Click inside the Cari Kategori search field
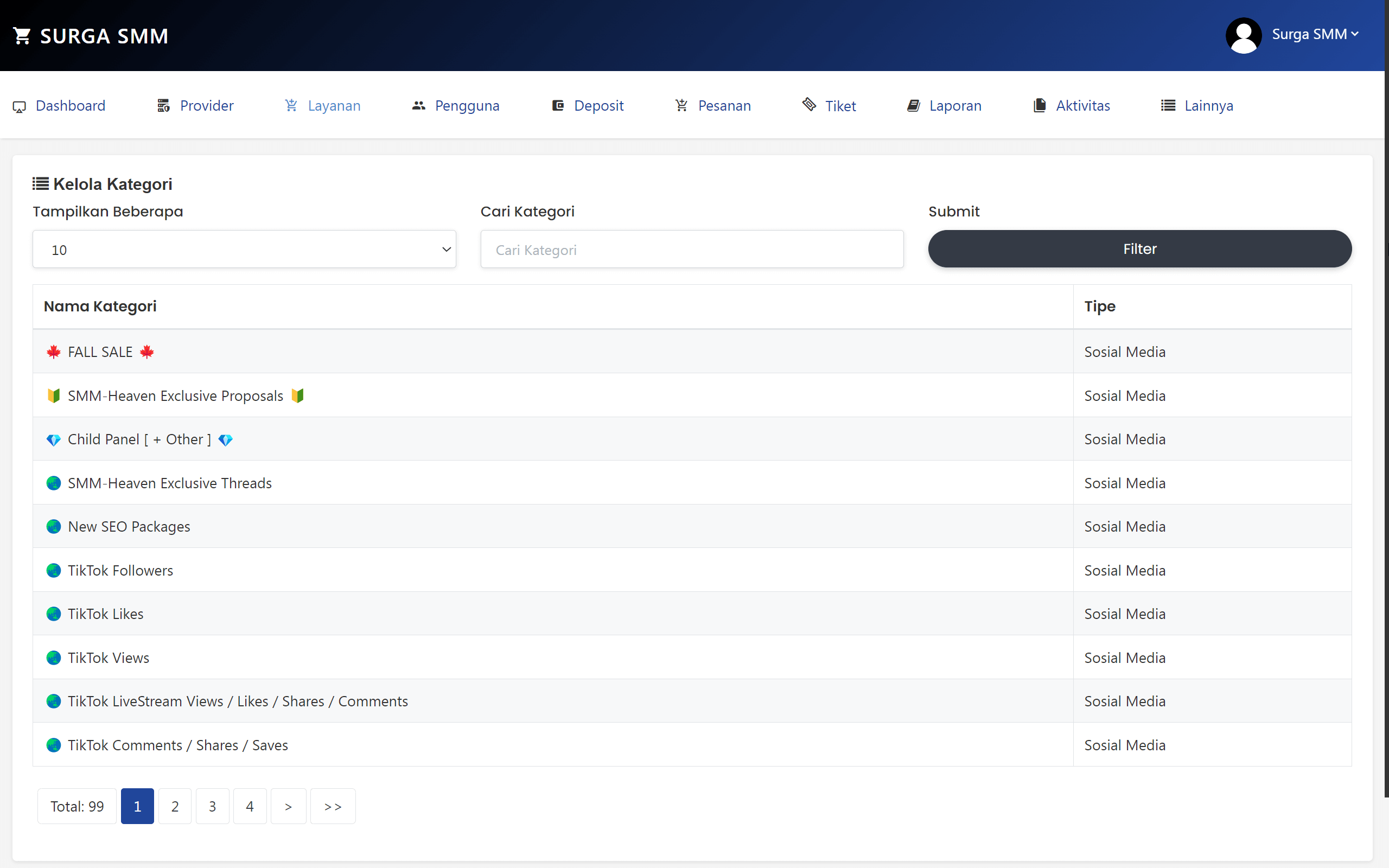The width and height of the screenshot is (1389, 868). pos(691,249)
